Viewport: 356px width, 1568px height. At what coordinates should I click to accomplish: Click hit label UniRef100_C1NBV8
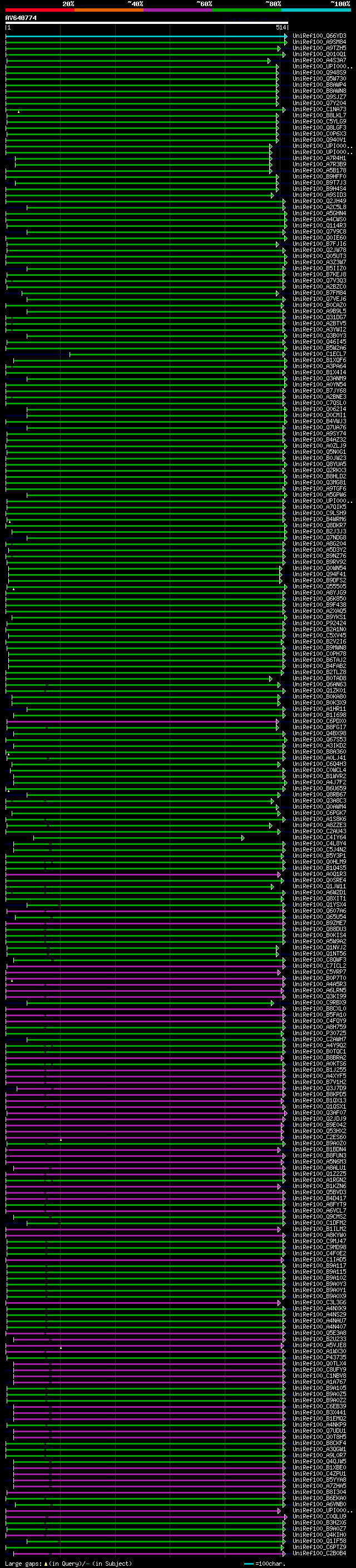click(319, 1375)
